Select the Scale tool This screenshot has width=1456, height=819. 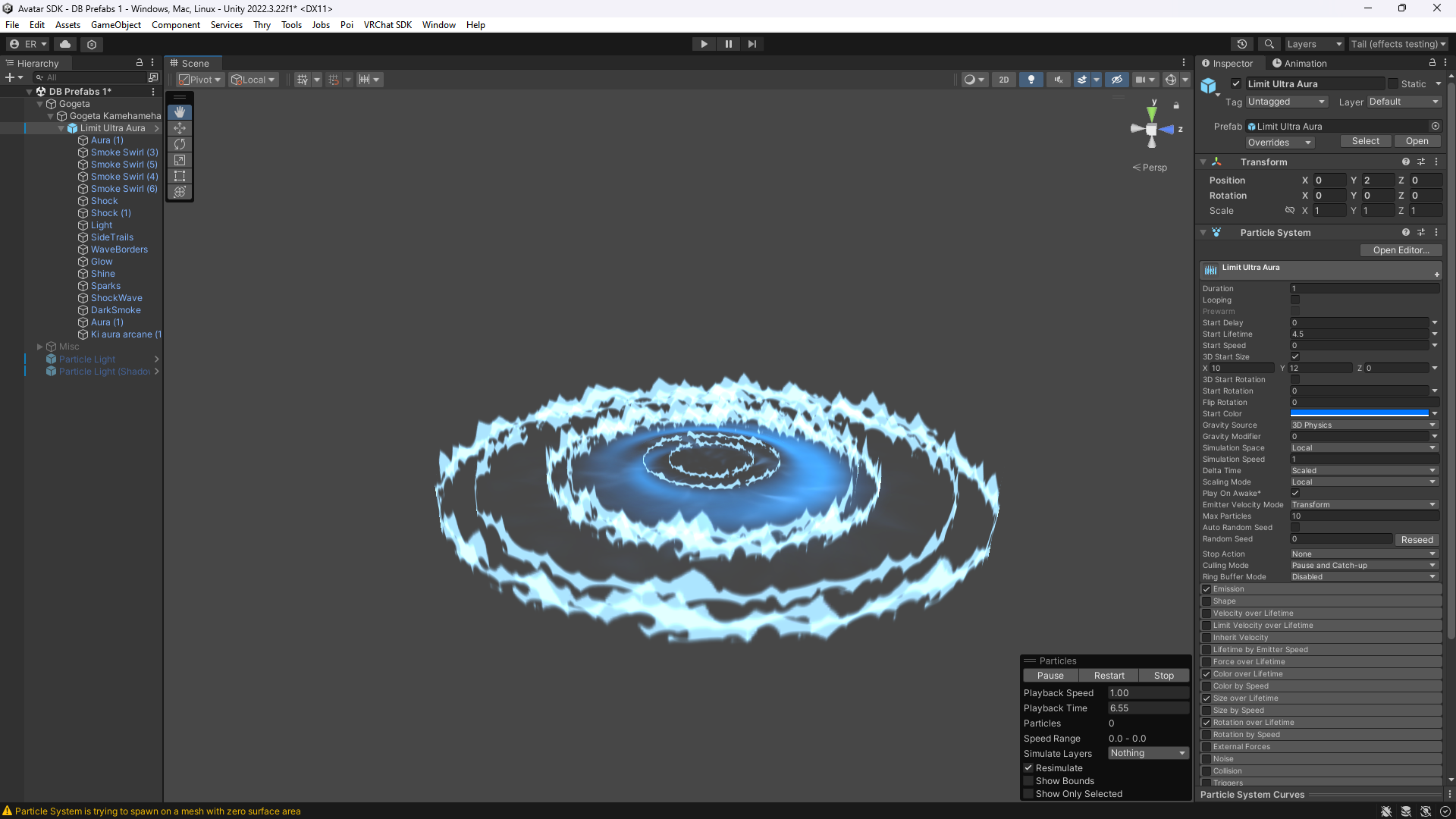click(x=180, y=160)
